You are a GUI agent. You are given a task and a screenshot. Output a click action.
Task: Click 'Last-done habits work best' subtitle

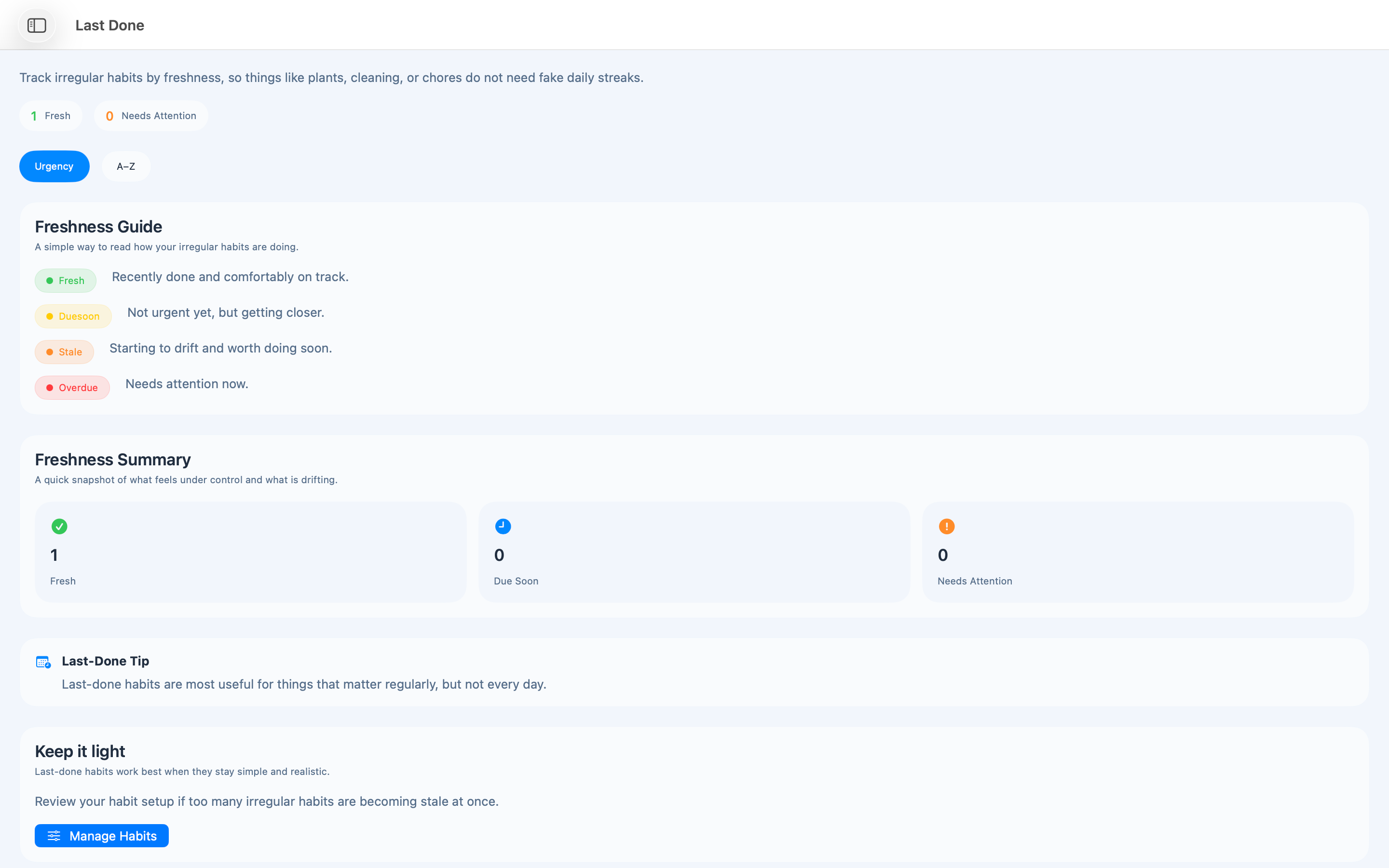click(182, 772)
